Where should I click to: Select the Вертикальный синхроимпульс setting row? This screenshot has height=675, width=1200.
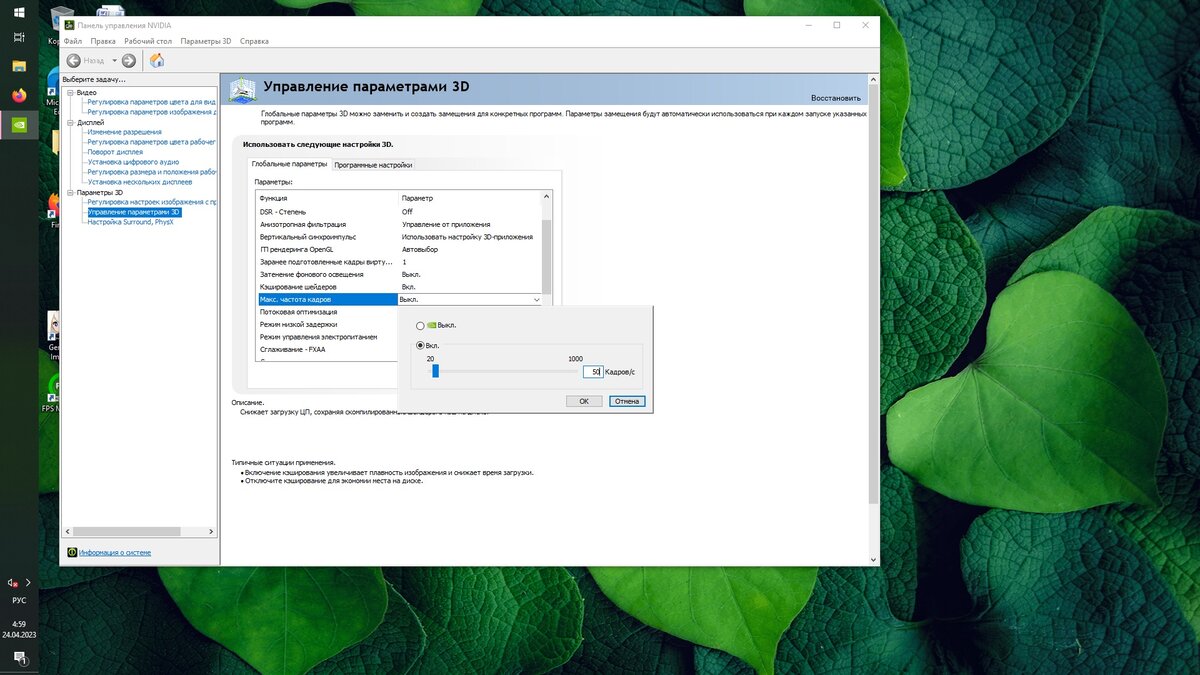point(399,237)
